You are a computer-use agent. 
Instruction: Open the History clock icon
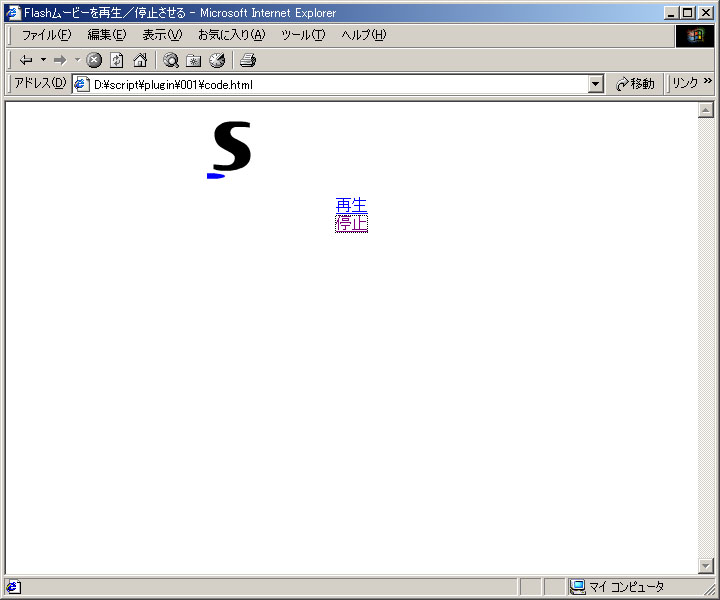pos(217,60)
